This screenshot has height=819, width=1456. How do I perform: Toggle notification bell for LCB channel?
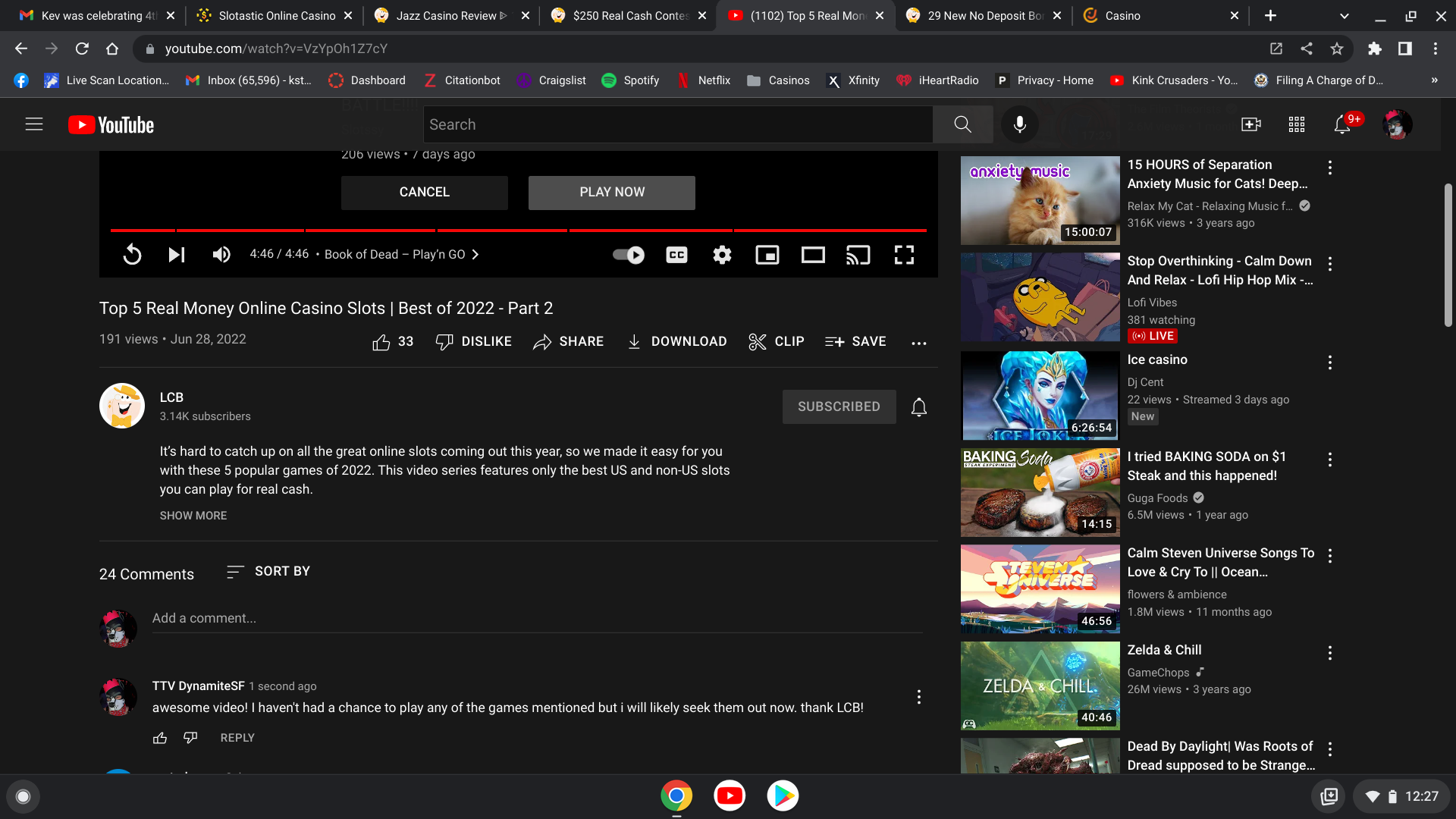919,407
